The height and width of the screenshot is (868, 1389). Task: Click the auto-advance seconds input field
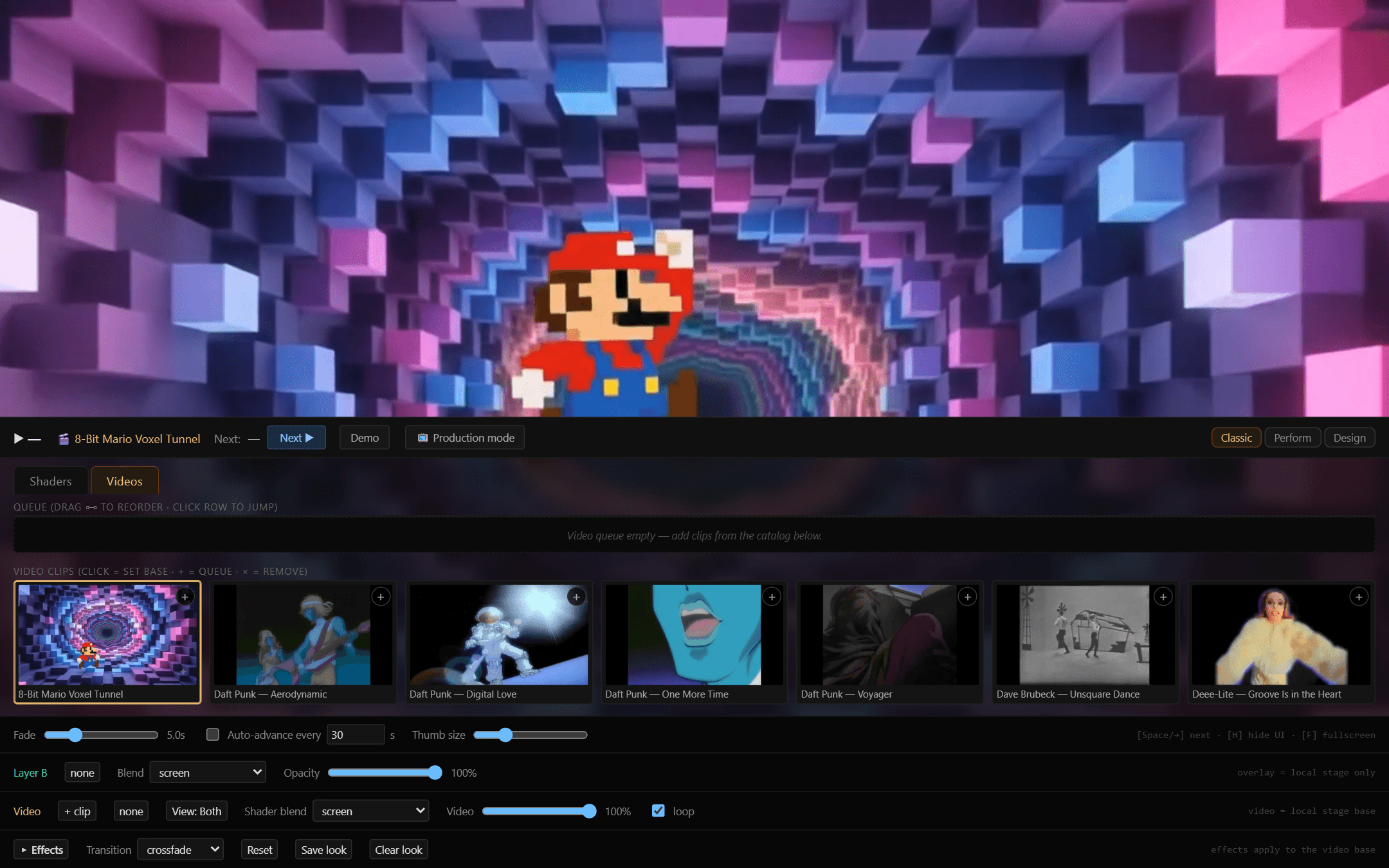(x=356, y=734)
